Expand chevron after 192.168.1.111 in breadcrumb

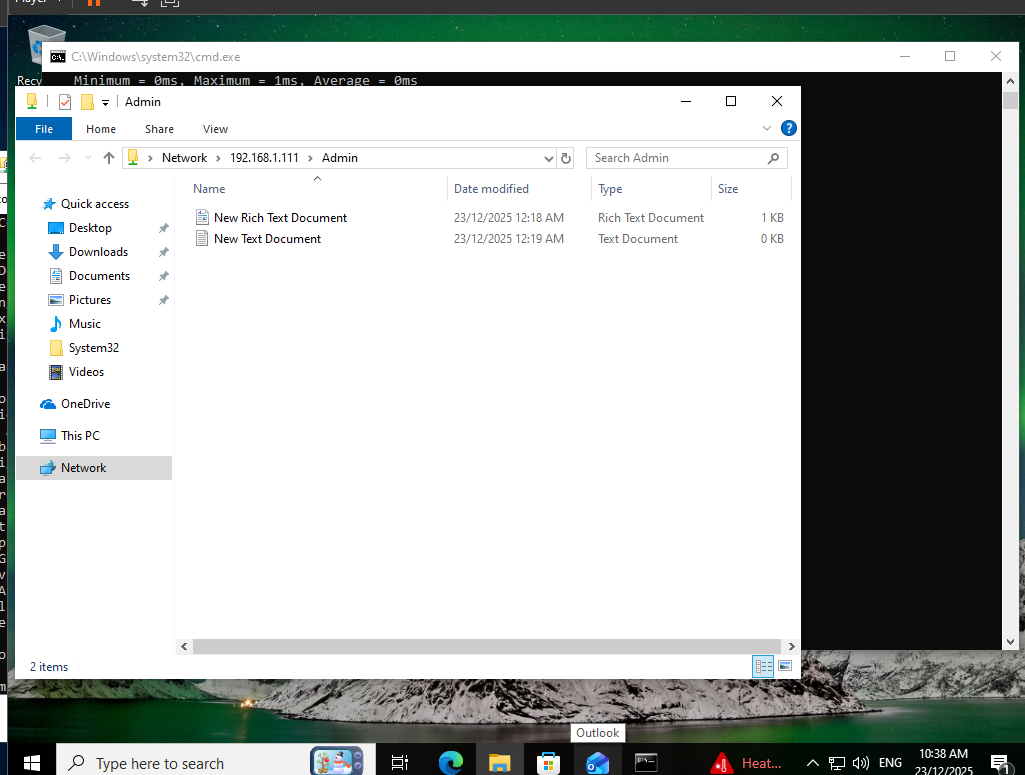click(311, 158)
